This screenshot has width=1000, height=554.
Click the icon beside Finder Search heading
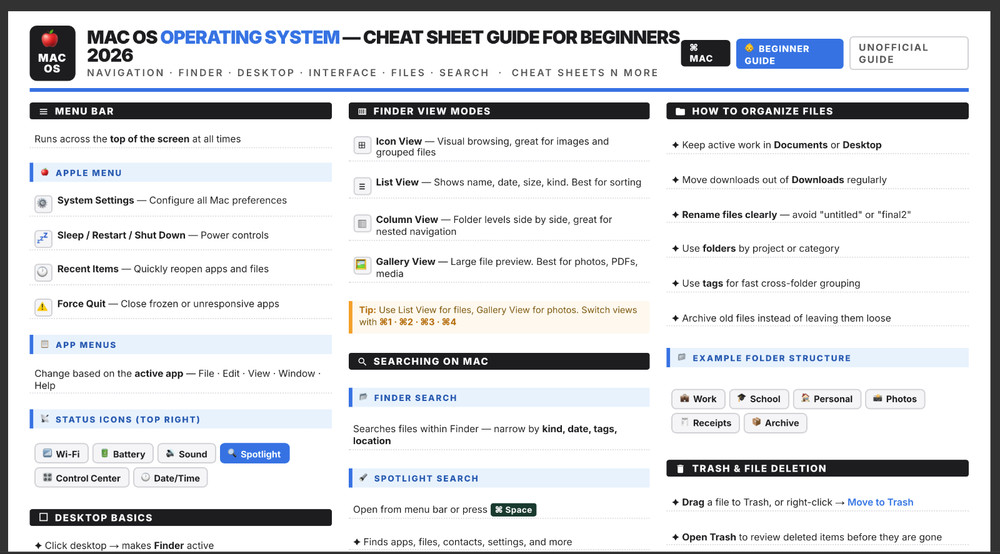364,397
